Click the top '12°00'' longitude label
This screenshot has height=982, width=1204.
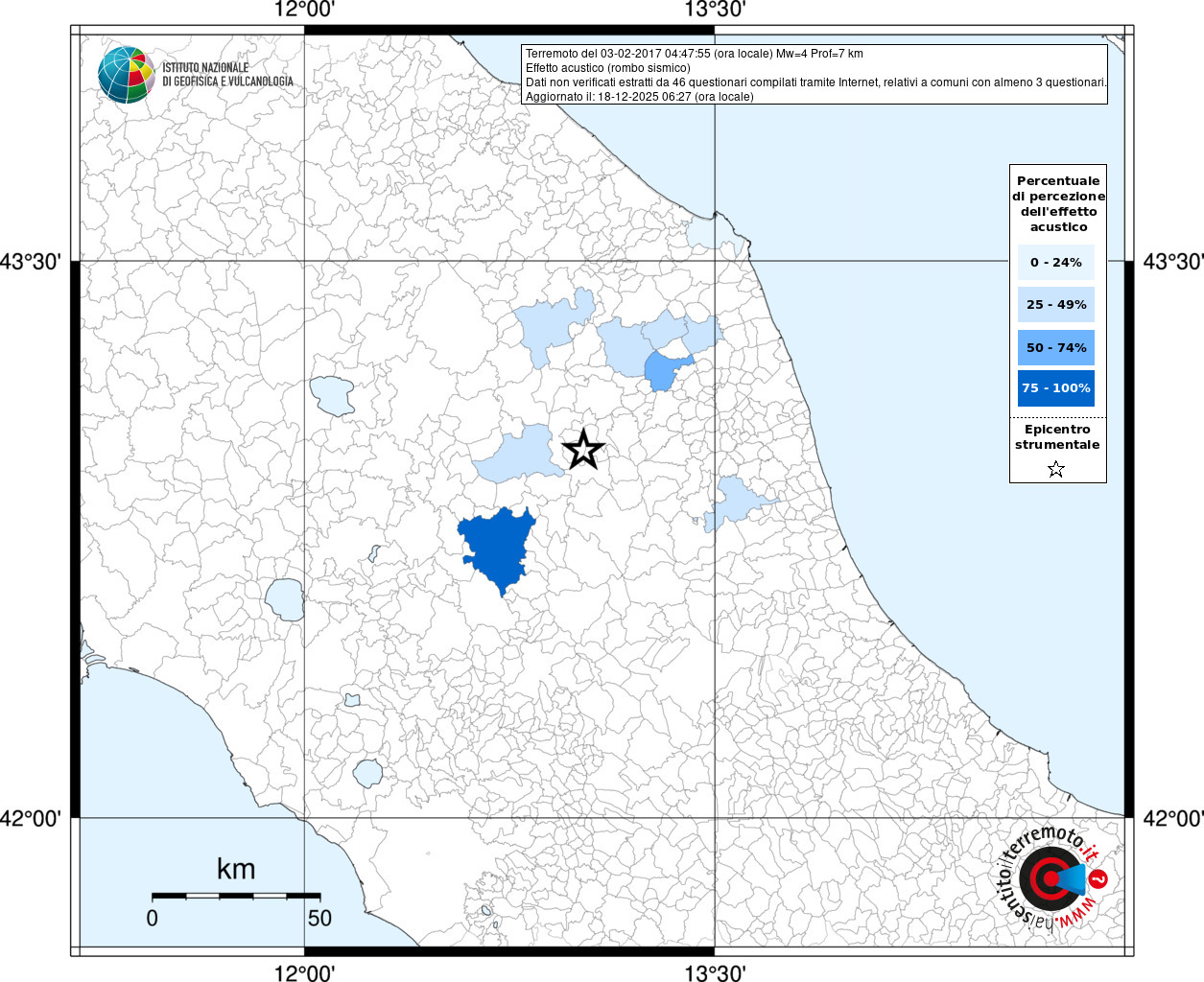click(x=304, y=10)
